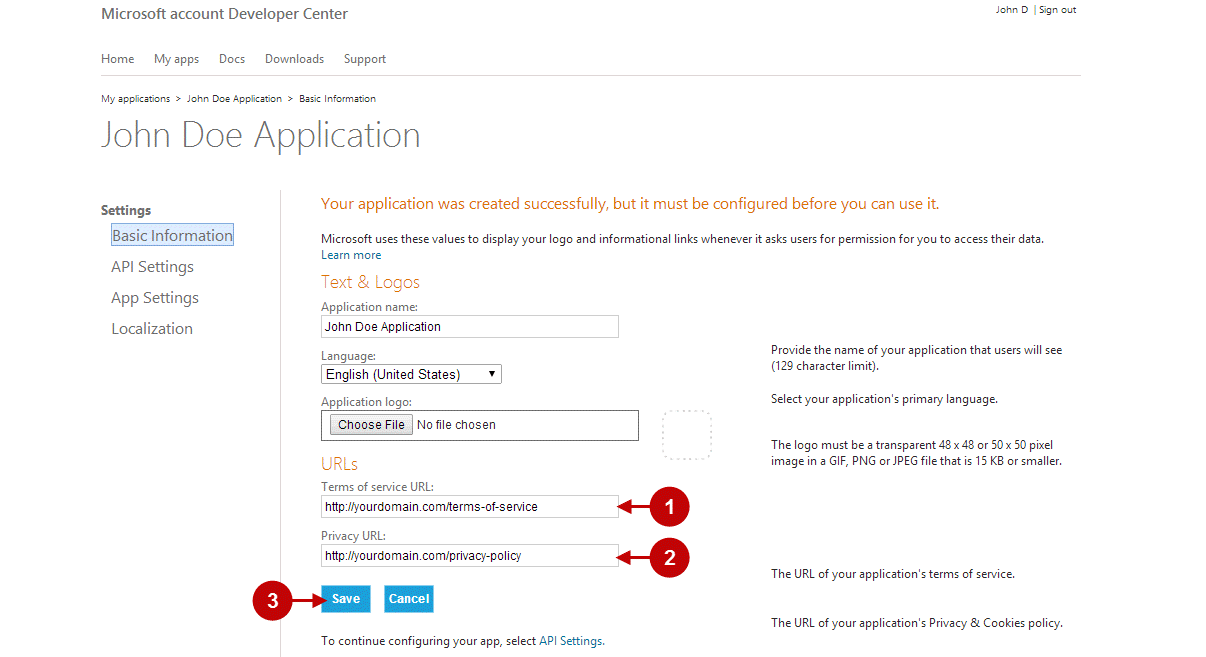Screen dimensions: 1206x657
Task: Cancel the current changes
Action: [x=408, y=598]
